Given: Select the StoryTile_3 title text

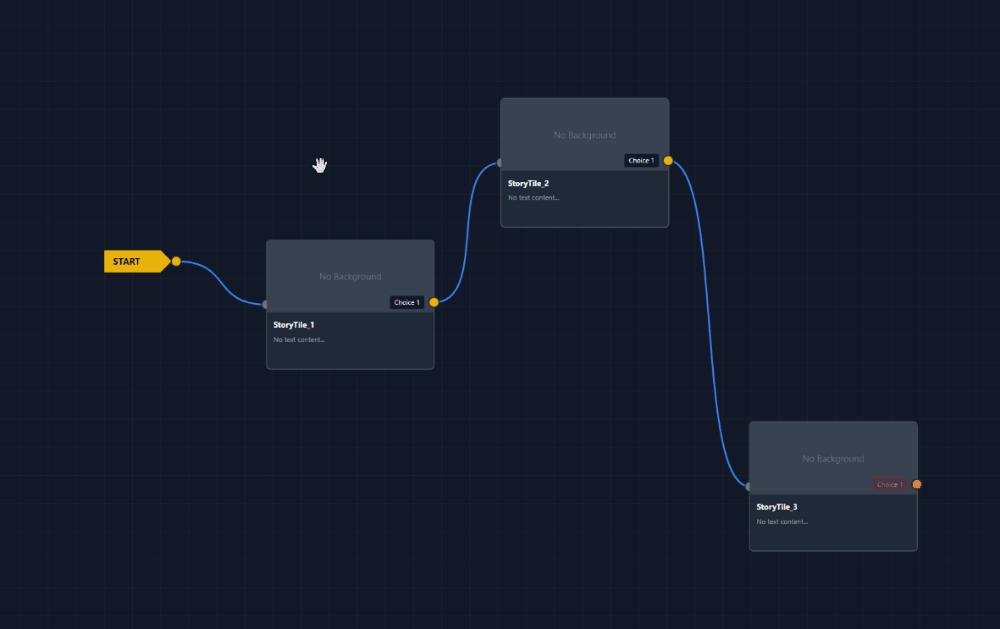Looking at the screenshot, I should tap(777, 507).
